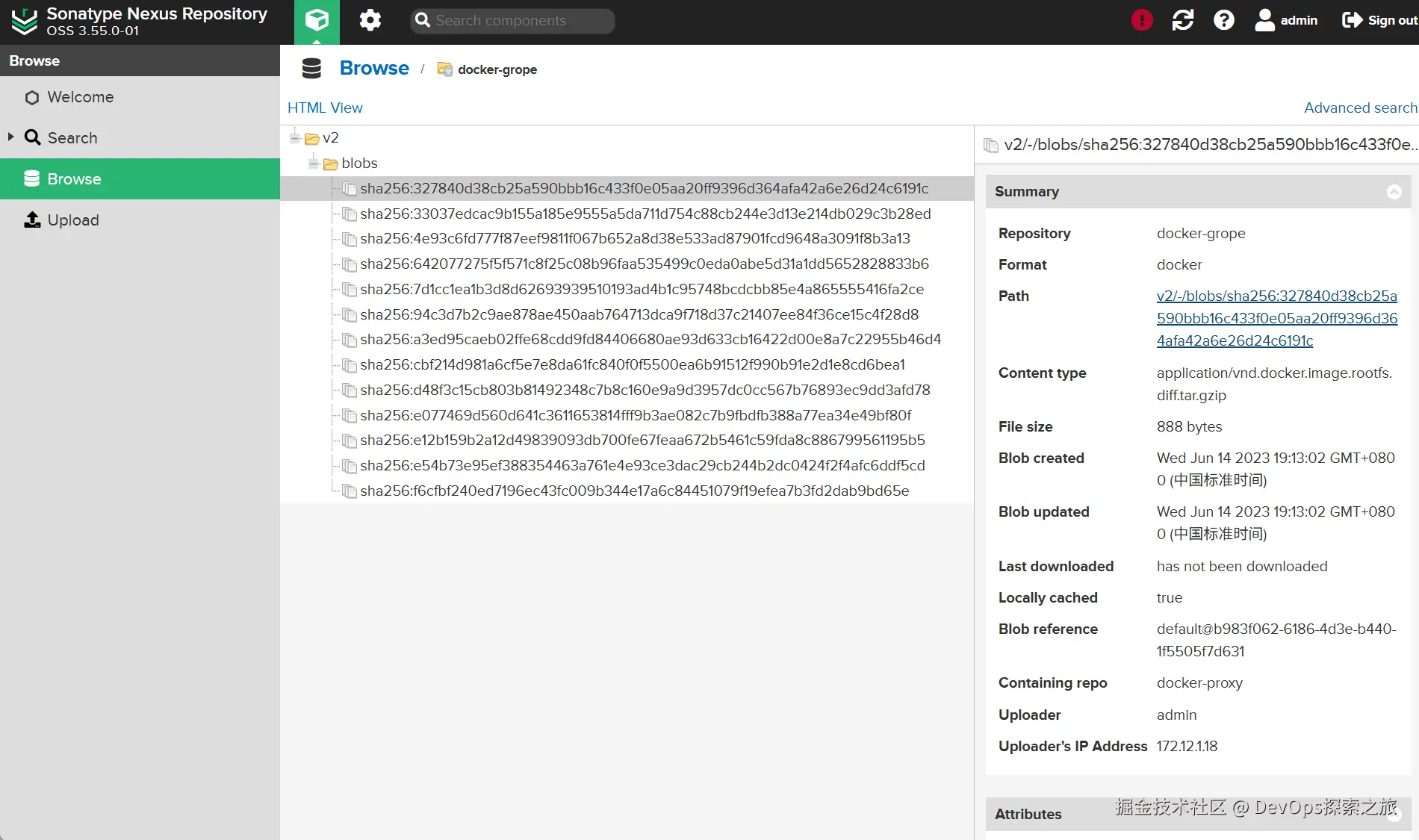The height and width of the screenshot is (840, 1419).
Task: Select the sha256:f6cfbf240ed blob tree item
Action: pos(634,491)
